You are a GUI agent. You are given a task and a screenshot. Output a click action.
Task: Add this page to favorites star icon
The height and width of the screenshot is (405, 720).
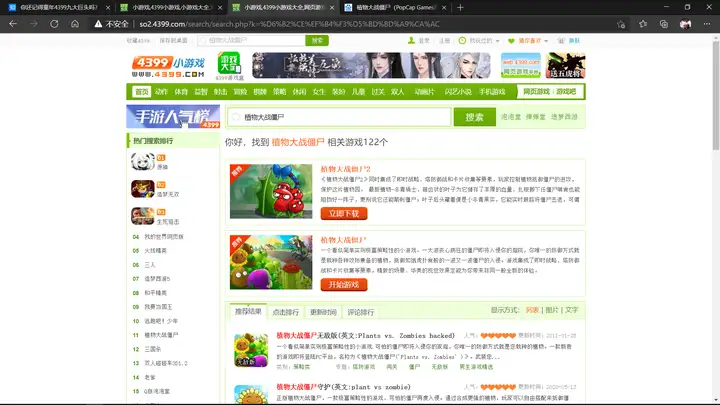click(x=621, y=24)
